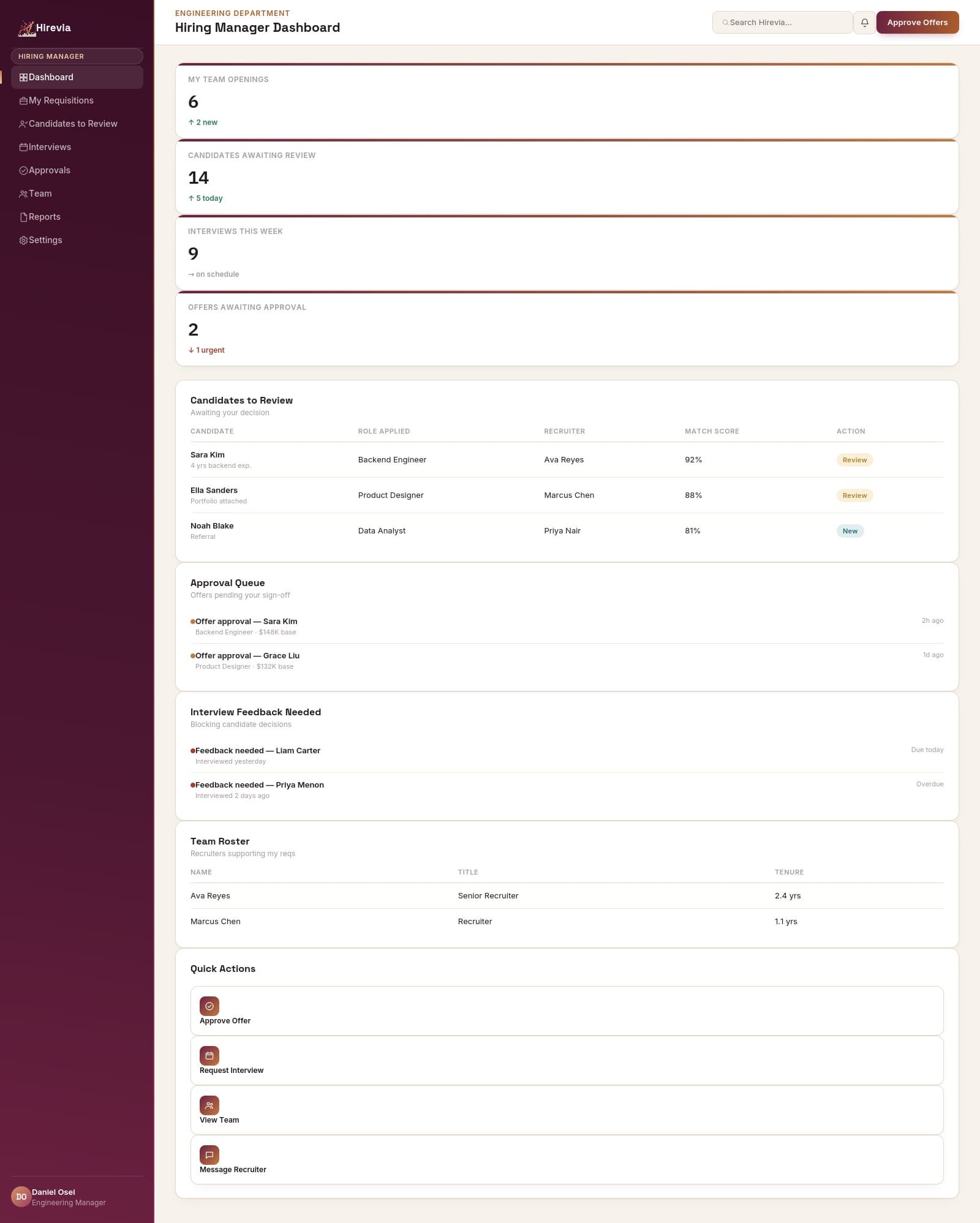The height and width of the screenshot is (1223, 980).
Task: Open Settings from the sidebar
Action: coord(77,240)
